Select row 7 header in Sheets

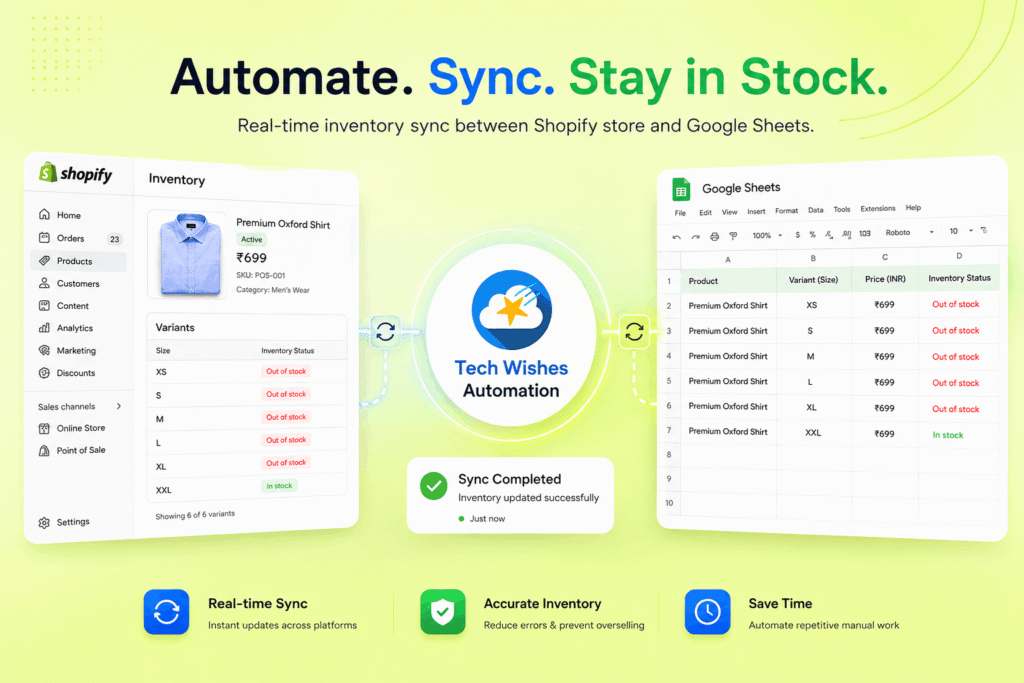point(669,430)
